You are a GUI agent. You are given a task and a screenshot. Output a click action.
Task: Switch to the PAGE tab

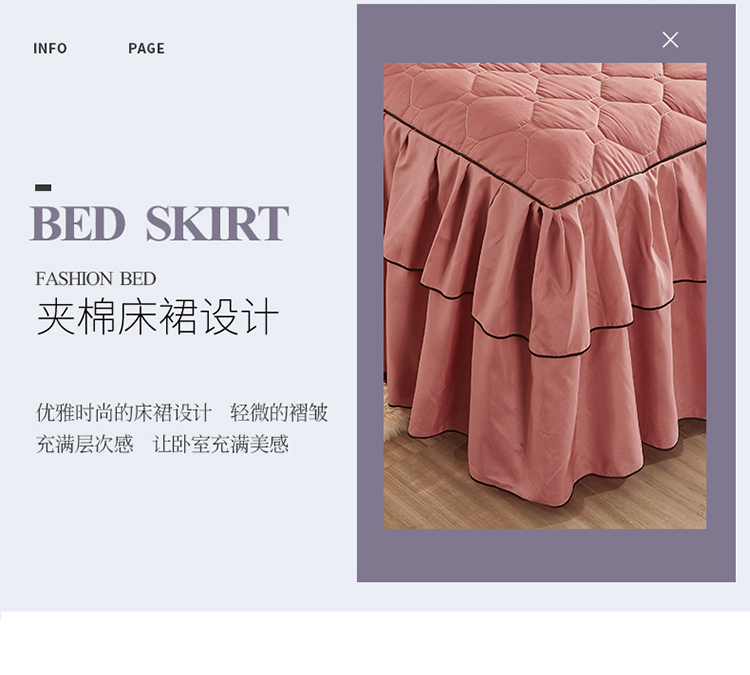click(x=146, y=48)
